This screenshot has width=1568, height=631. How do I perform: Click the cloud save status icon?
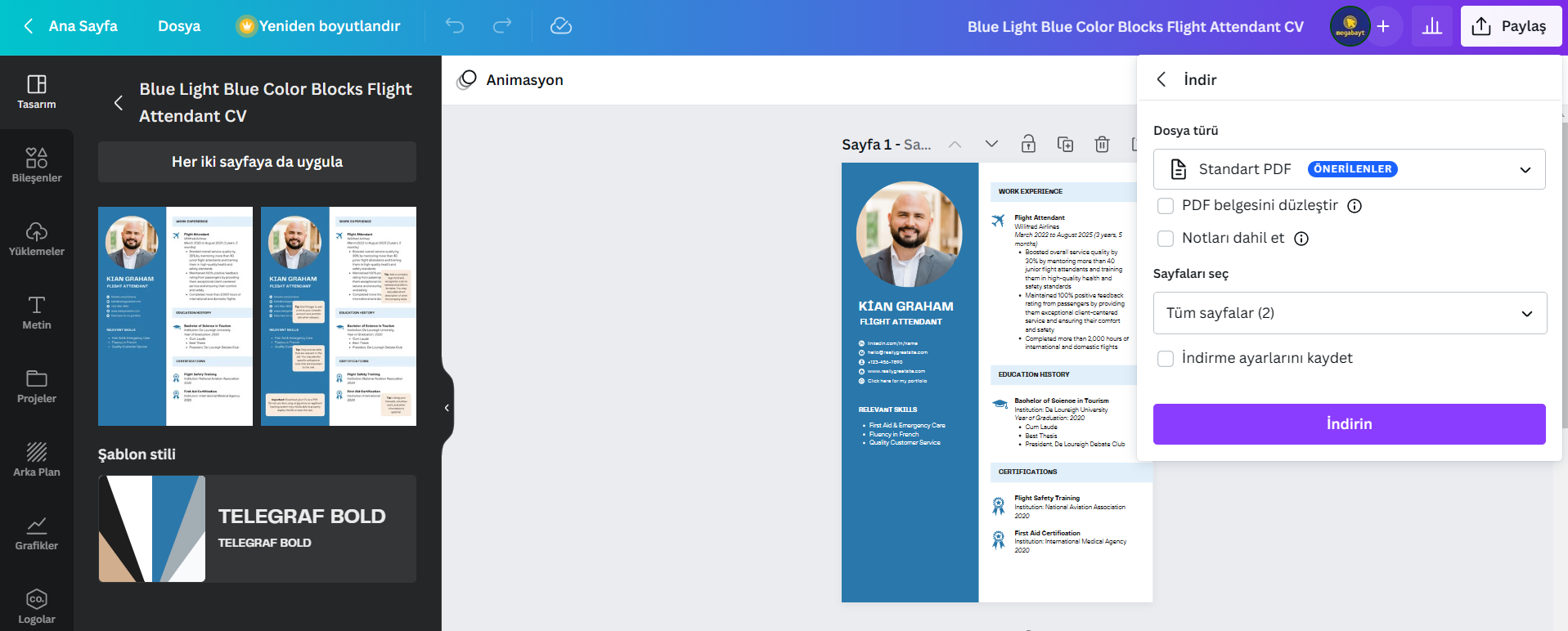click(561, 26)
